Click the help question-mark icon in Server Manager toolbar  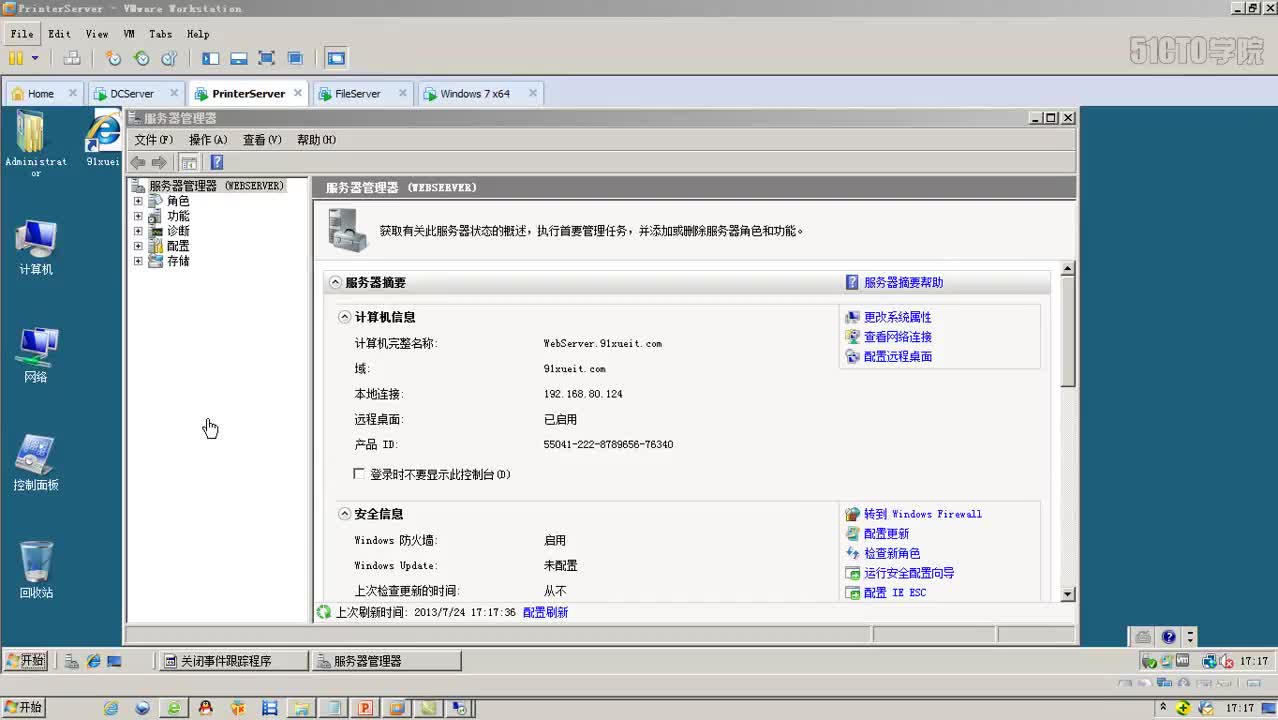click(x=216, y=162)
